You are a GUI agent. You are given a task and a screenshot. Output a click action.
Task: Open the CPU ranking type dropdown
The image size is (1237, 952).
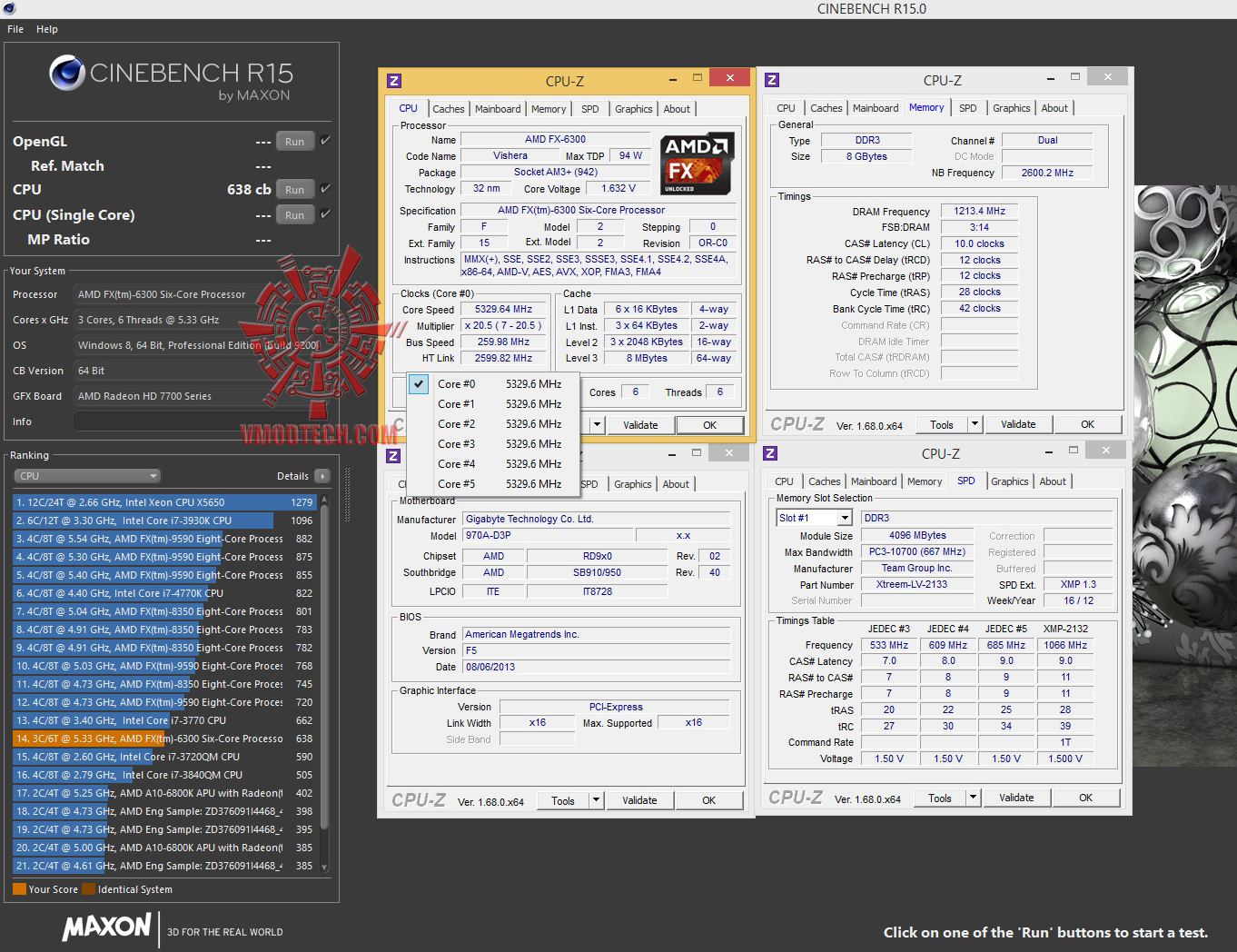point(87,476)
